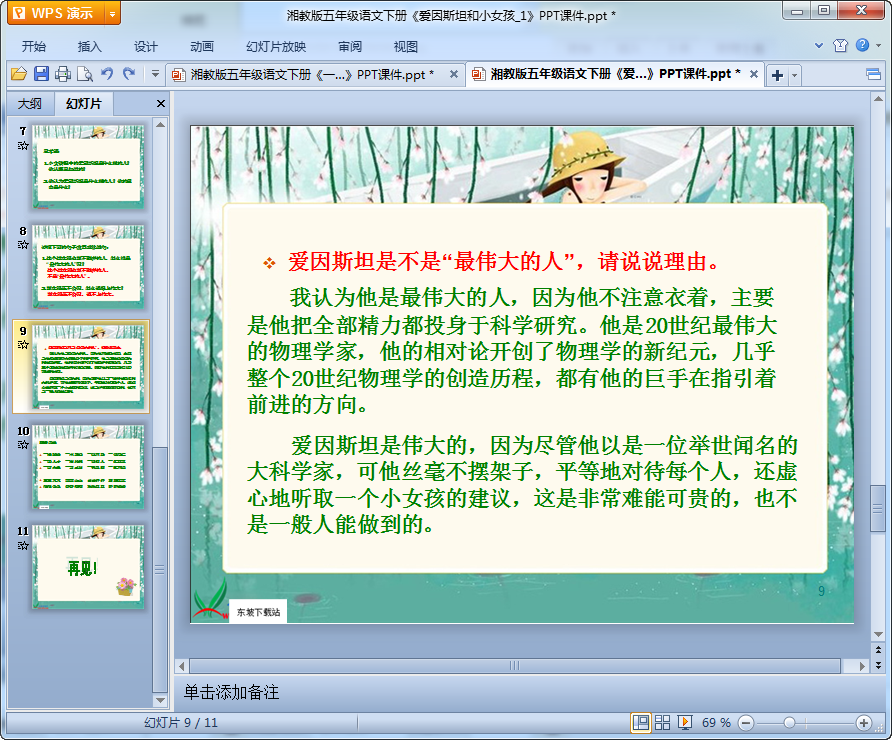Redo the last action
This screenshot has height=740, width=892.
[x=129, y=74]
